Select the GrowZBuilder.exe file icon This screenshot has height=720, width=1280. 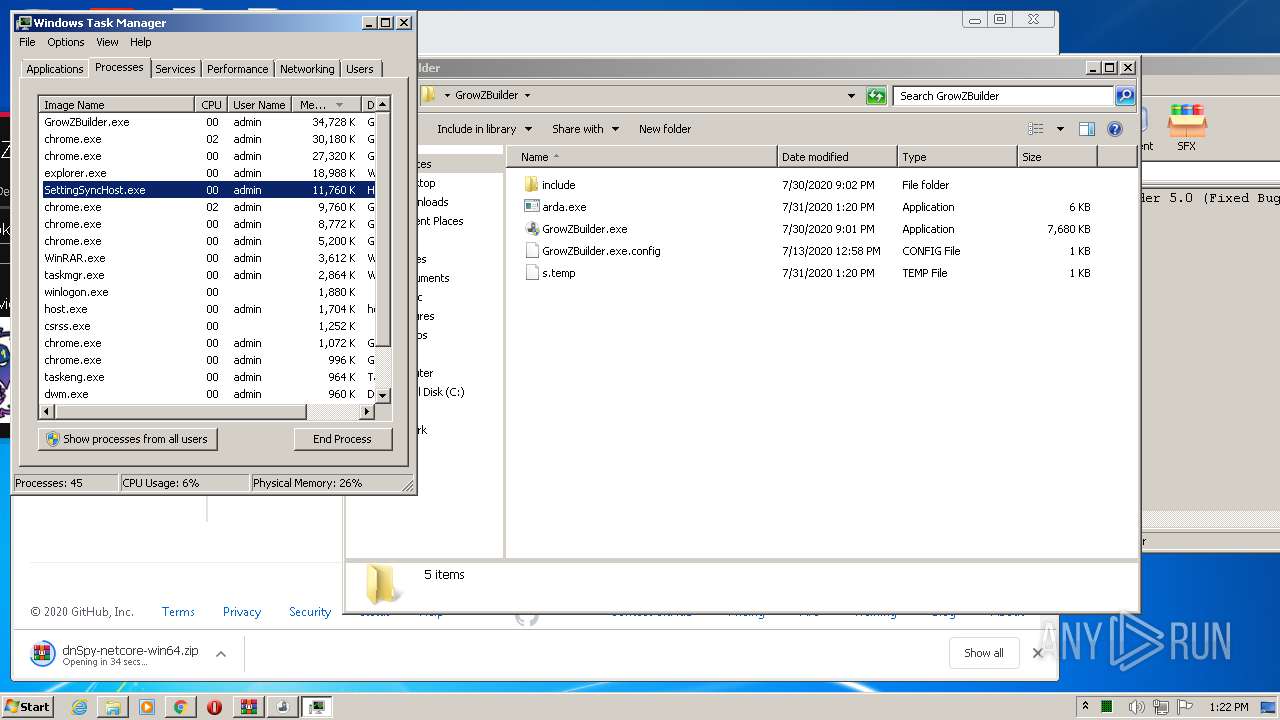(532, 229)
